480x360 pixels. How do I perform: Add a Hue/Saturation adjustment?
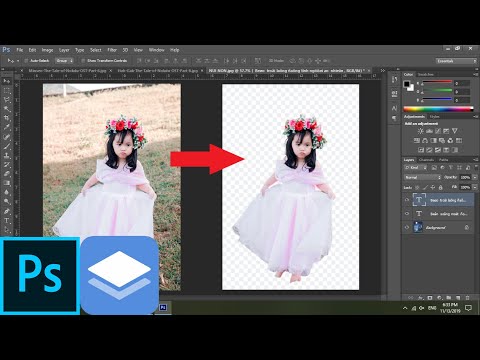click(x=417, y=141)
